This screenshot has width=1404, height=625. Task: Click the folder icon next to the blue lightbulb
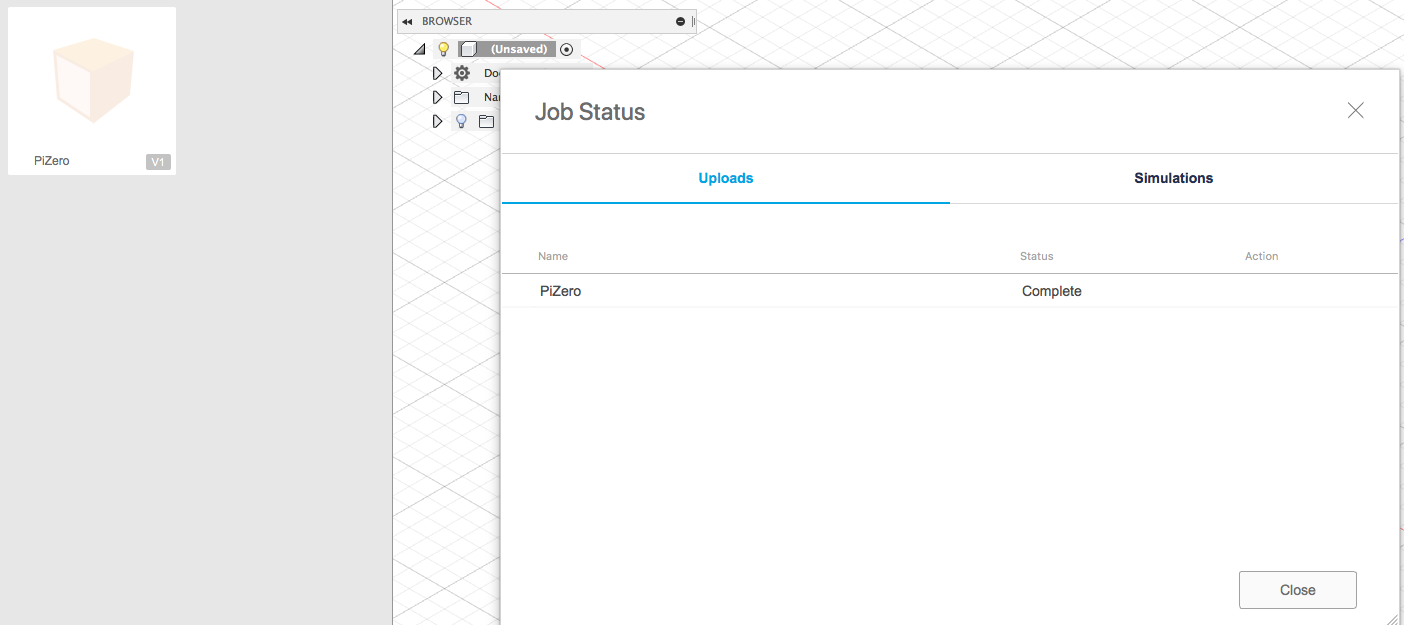click(486, 121)
